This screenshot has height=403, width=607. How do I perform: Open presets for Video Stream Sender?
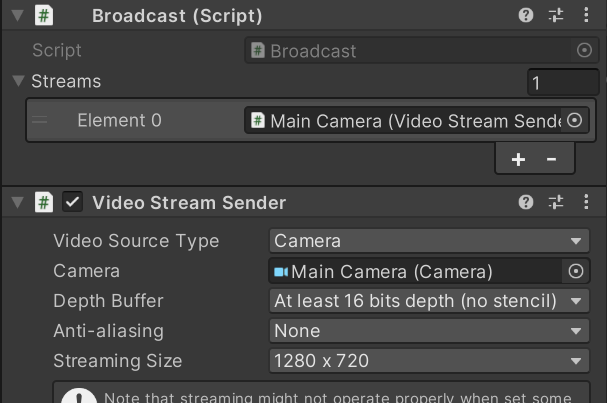(x=556, y=203)
